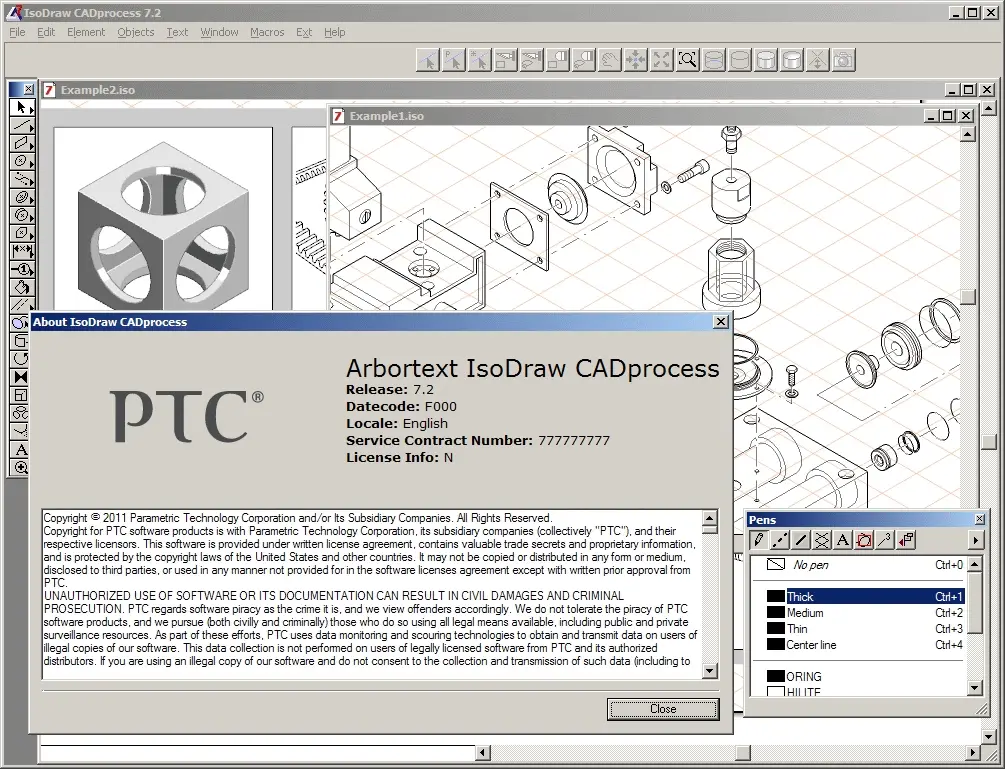This screenshot has height=769, width=1005.
Task: Click the four-arrows-inward center icon in the top toolbar
Action: [636, 60]
